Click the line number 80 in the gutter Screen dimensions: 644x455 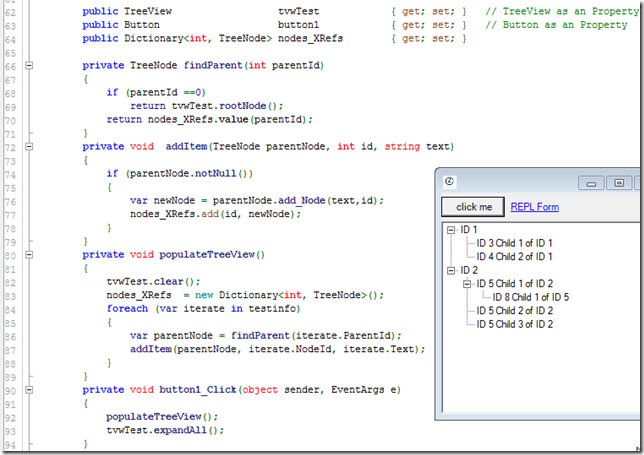click(10, 256)
